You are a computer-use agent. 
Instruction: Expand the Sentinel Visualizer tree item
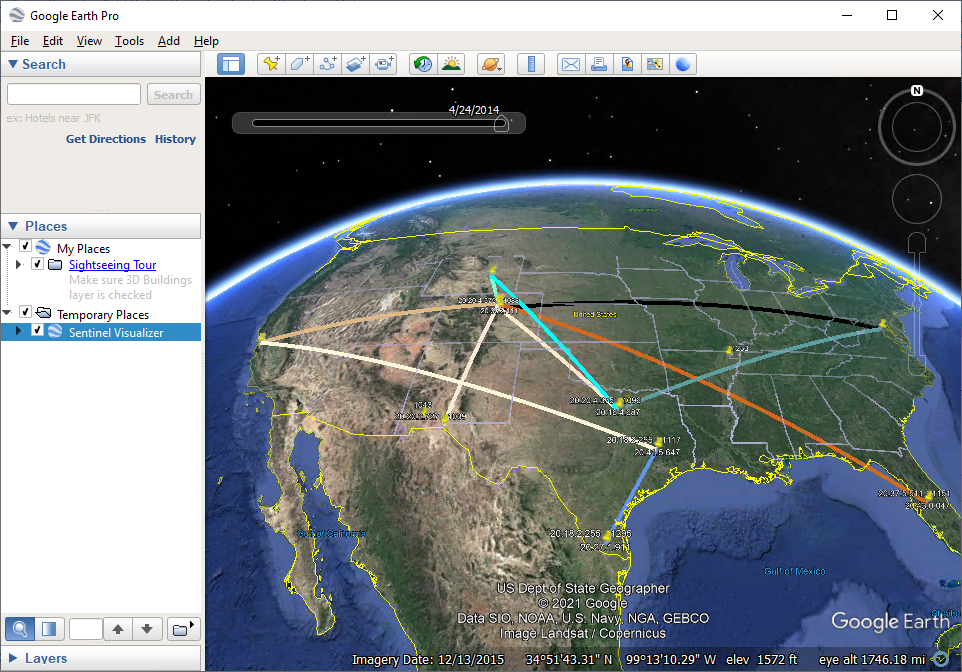(18, 330)
